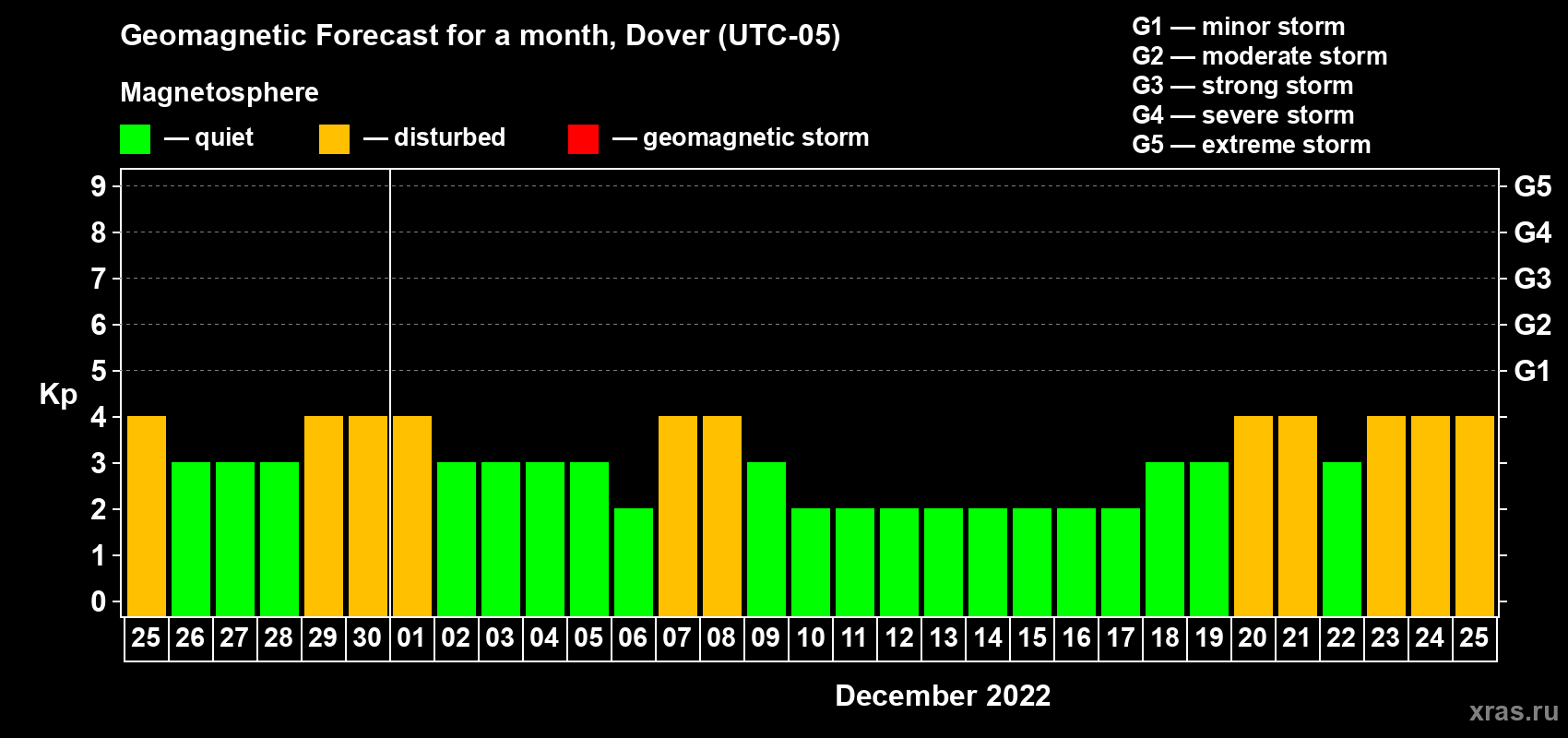Screen dimensions: 1568x738
Task: Click the date label 13 on the x-axis
Action: (944, 637)
